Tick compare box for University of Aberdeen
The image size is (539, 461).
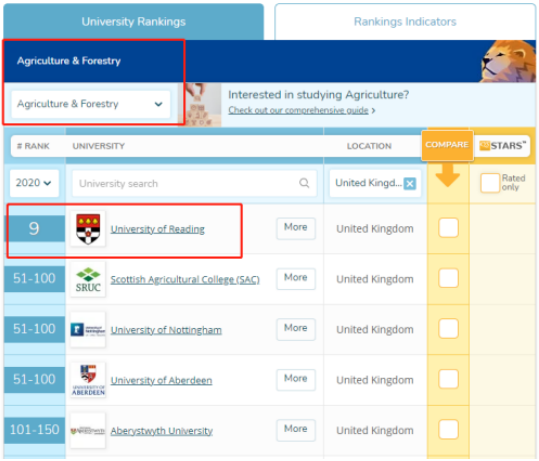[x=448, y=379]
